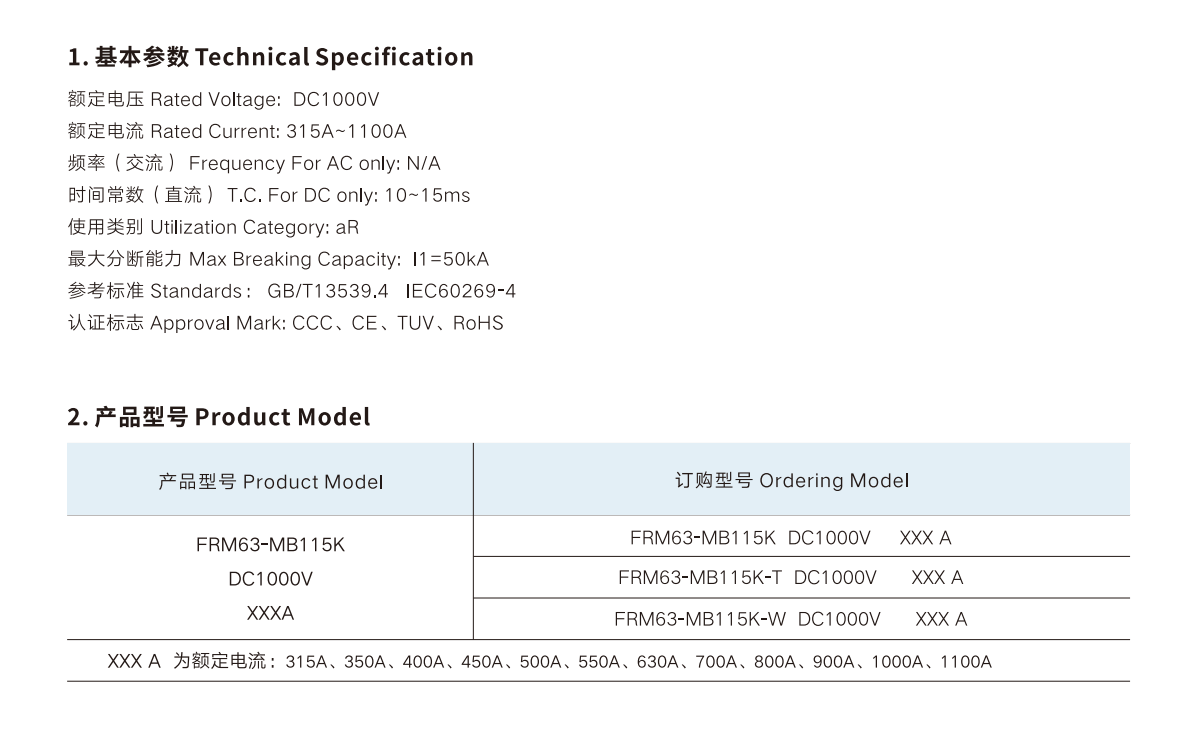Click the rated current list footnote row
This screenshot has width=1180, height=730.
click(x=598, y=661)
